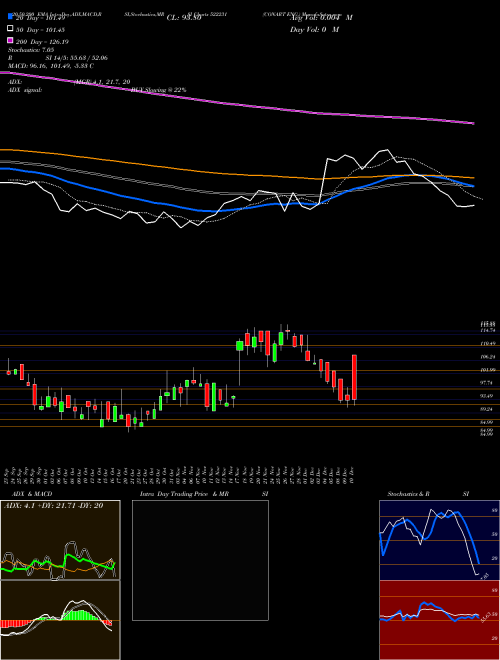
Task: Click the 'BUY Slowing @ 22%' signal text
Action: pyautogui.click(x=159, y=90)
